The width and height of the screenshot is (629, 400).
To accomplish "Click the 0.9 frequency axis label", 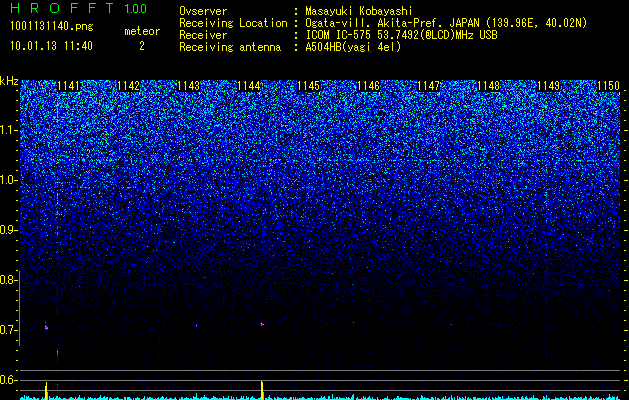I will coord(7,230).
